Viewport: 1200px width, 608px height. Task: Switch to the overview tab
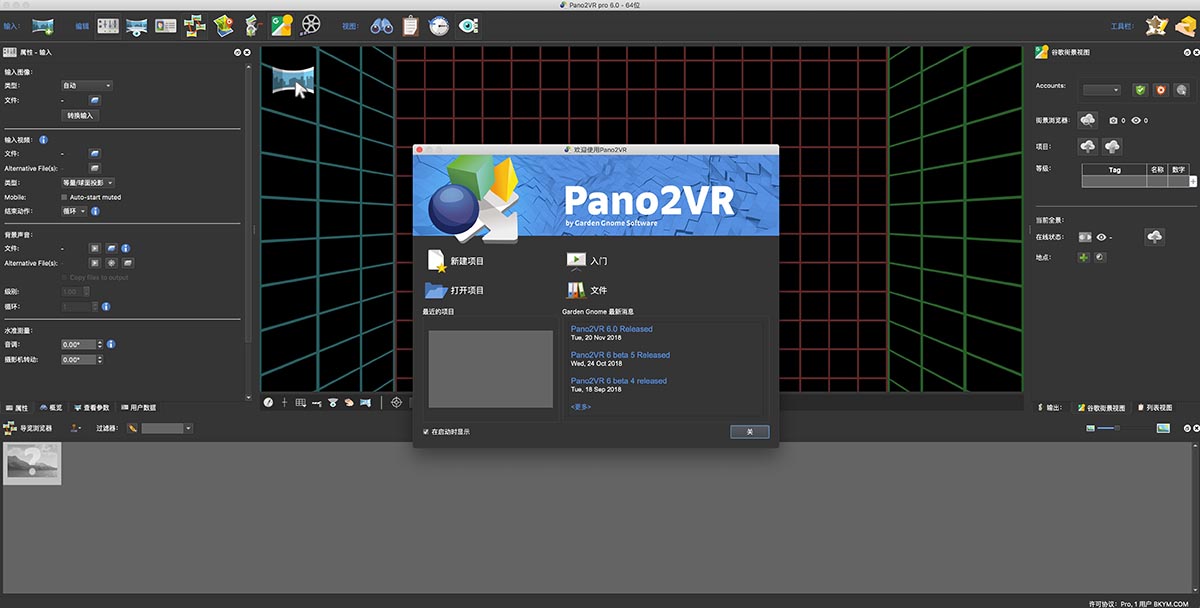(51, 408)
